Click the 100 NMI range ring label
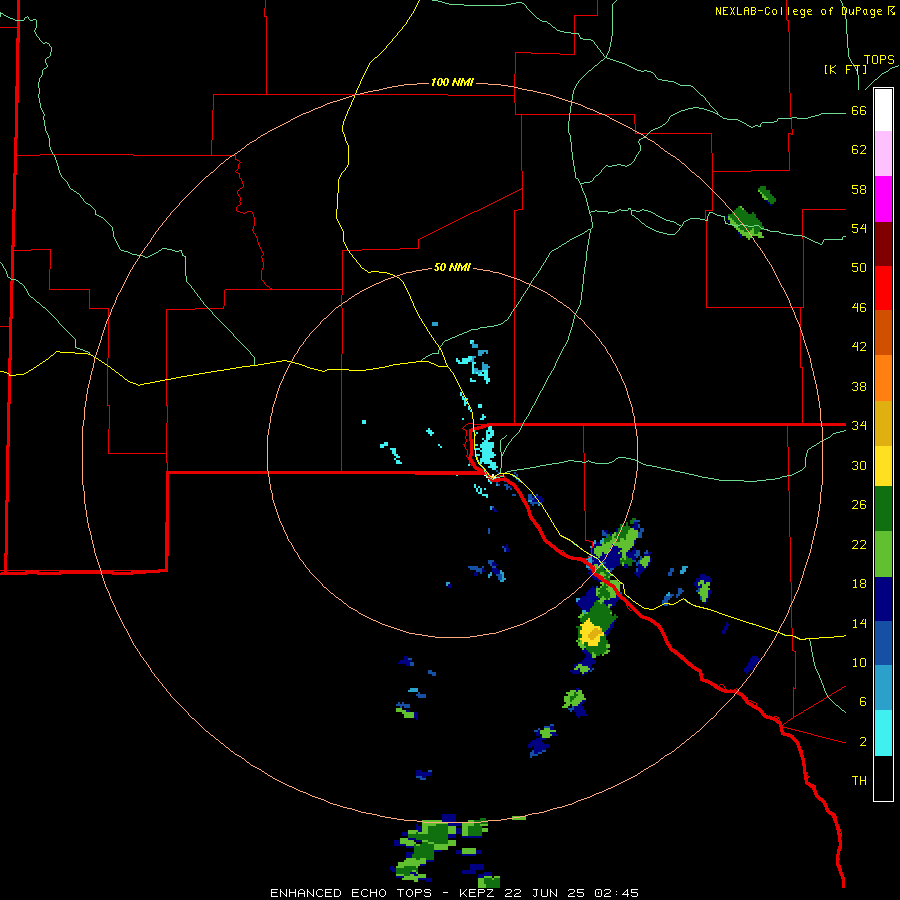The height and width of the screenshot is (900, 900). pyautogui.click(x=452, y=82)
